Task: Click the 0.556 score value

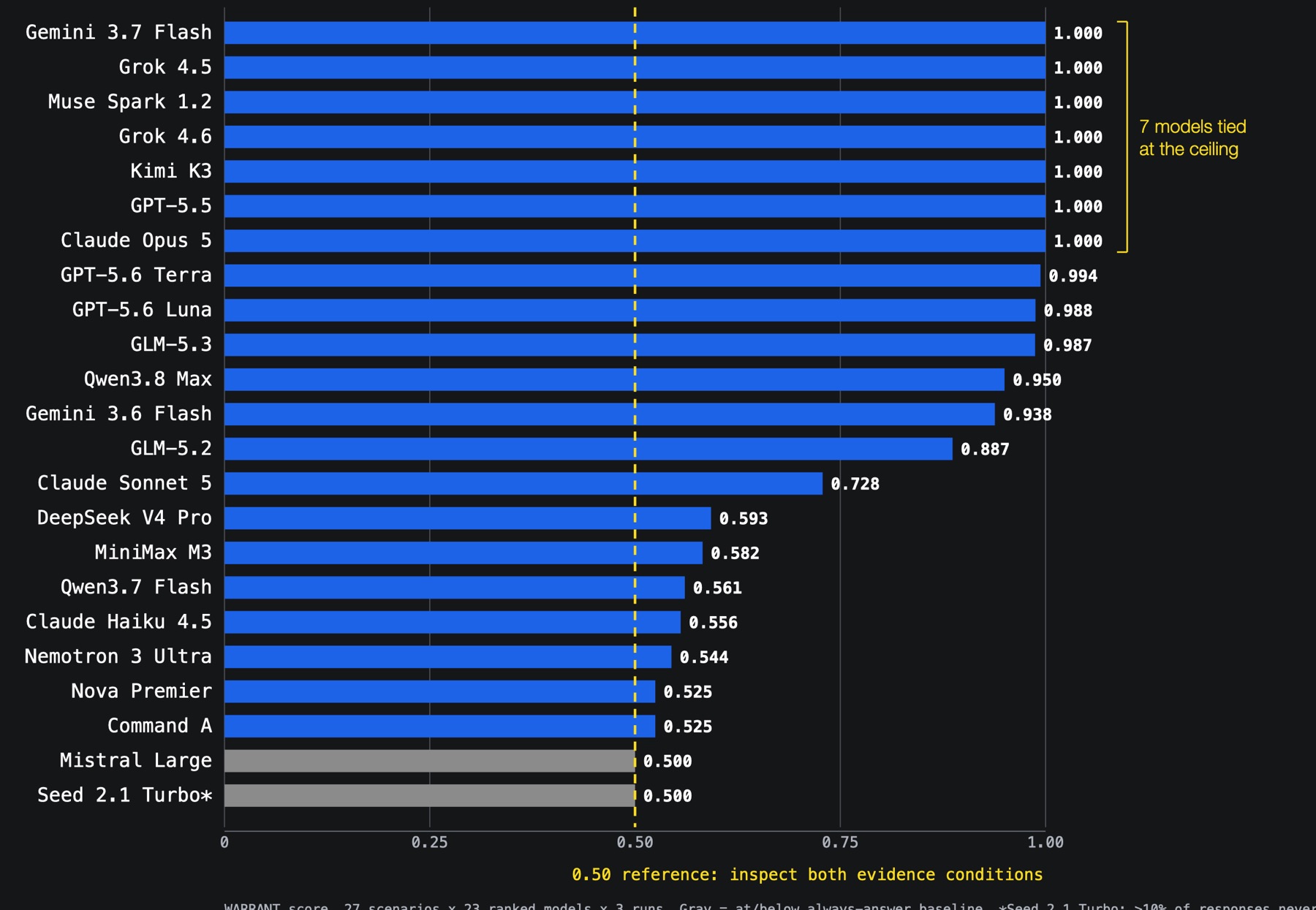Action: pos(713,623)
